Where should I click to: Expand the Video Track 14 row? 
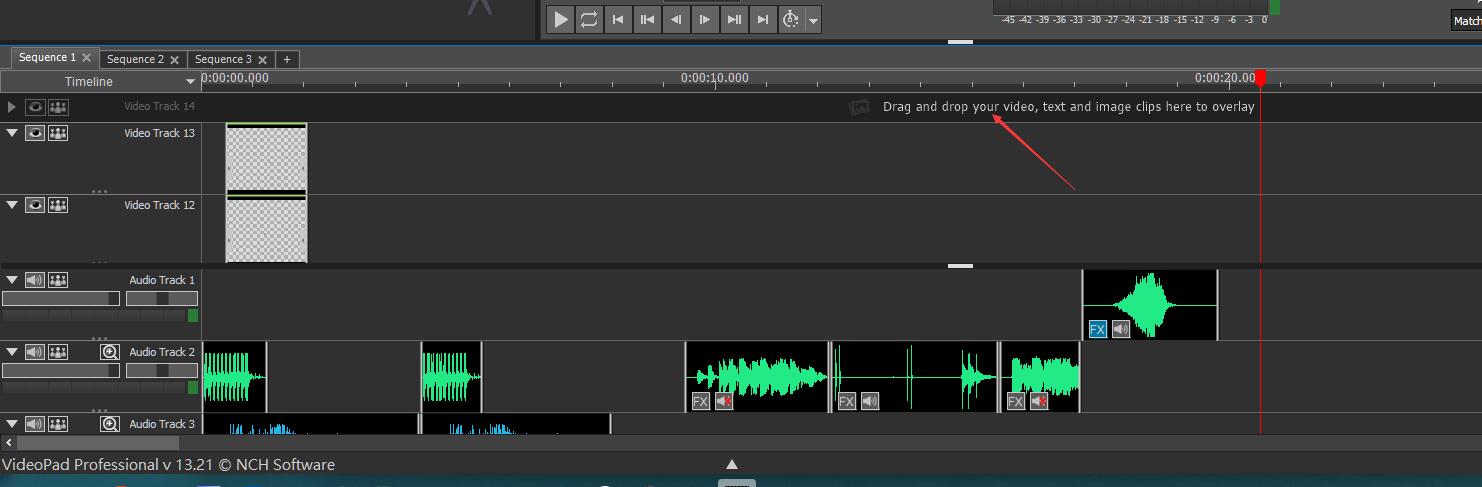12,106
